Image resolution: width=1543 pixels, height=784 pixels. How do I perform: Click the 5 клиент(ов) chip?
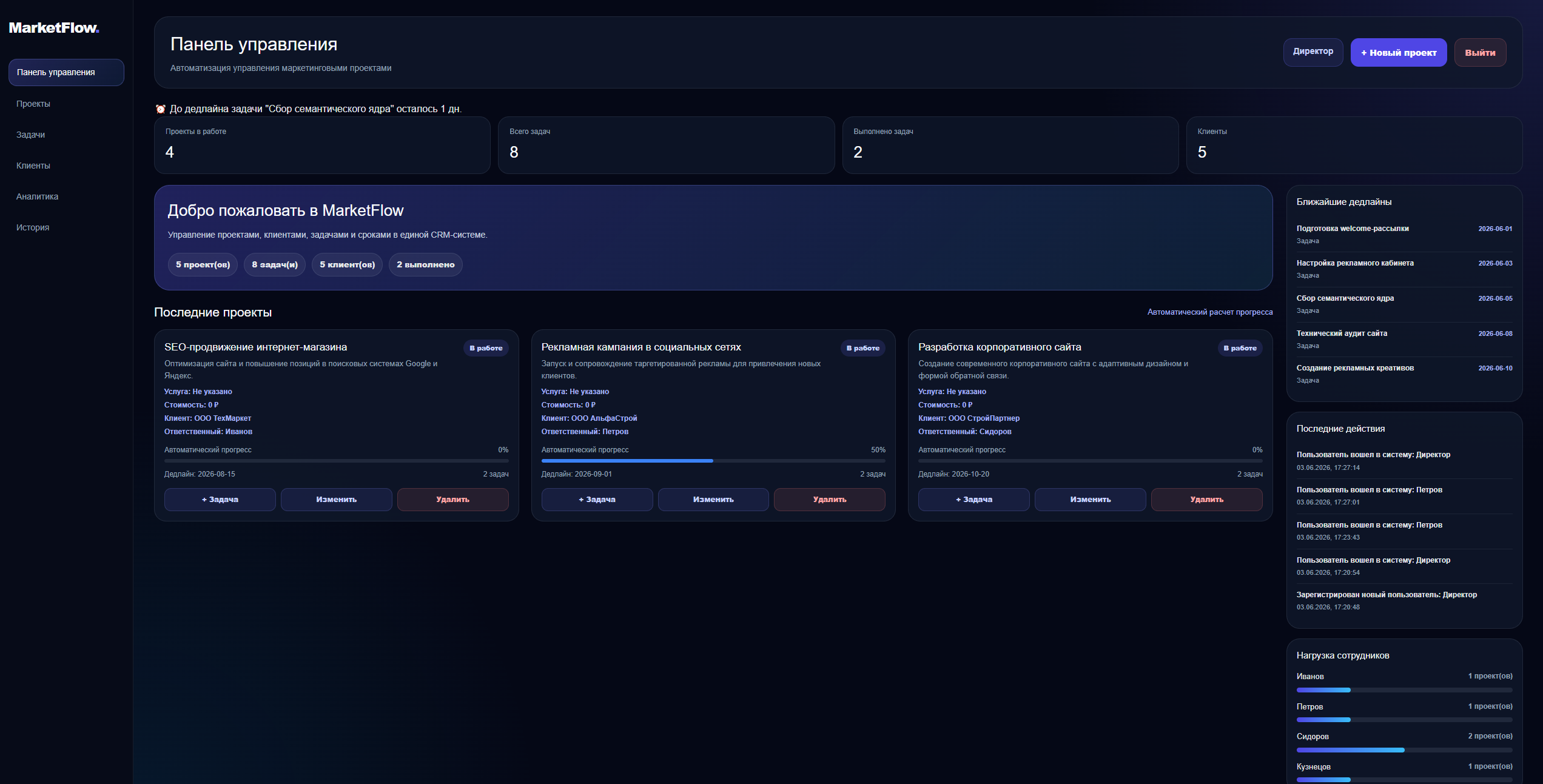tap(348, 265)
